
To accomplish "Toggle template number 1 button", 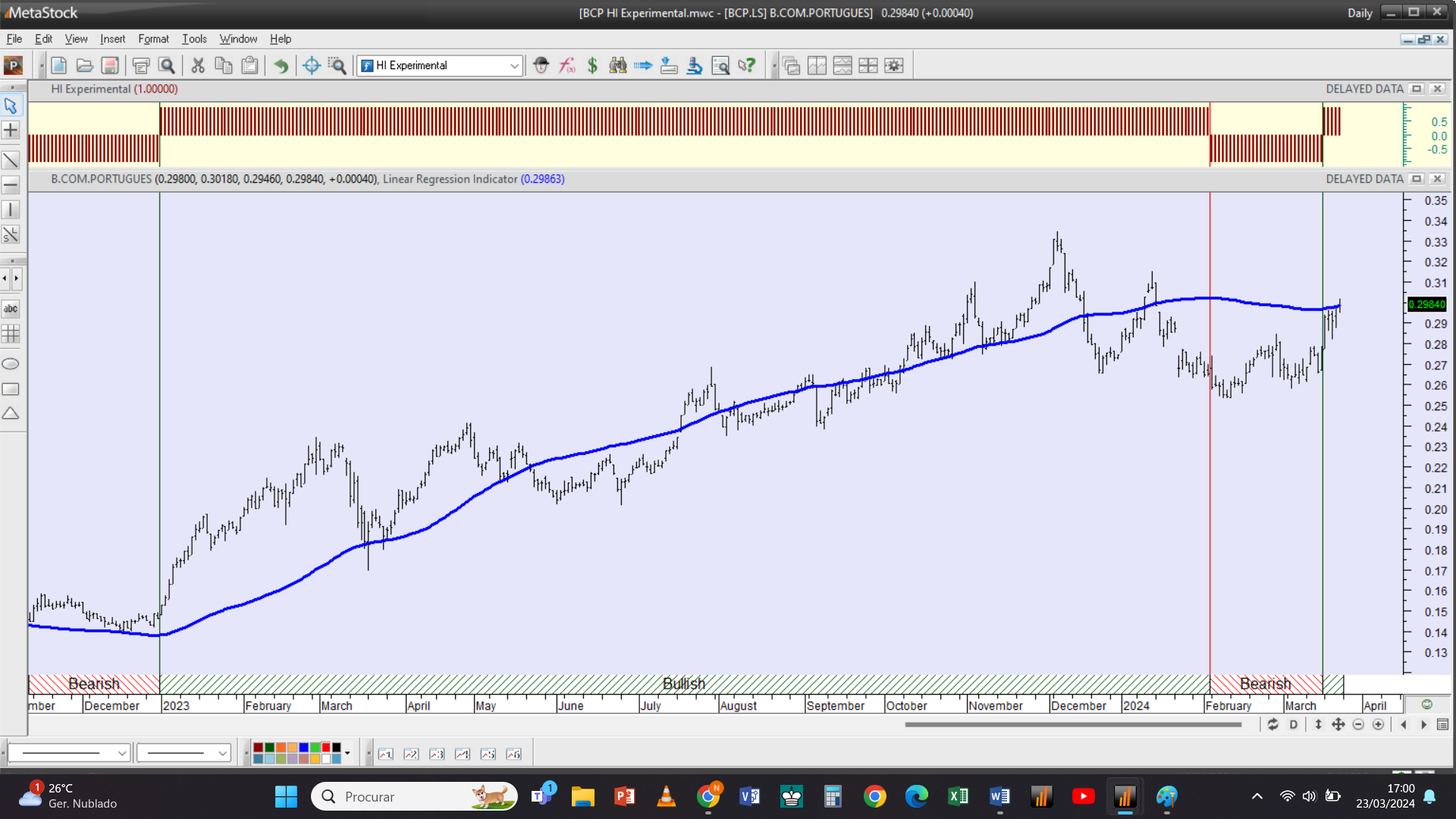I will [x=386, y=754].
